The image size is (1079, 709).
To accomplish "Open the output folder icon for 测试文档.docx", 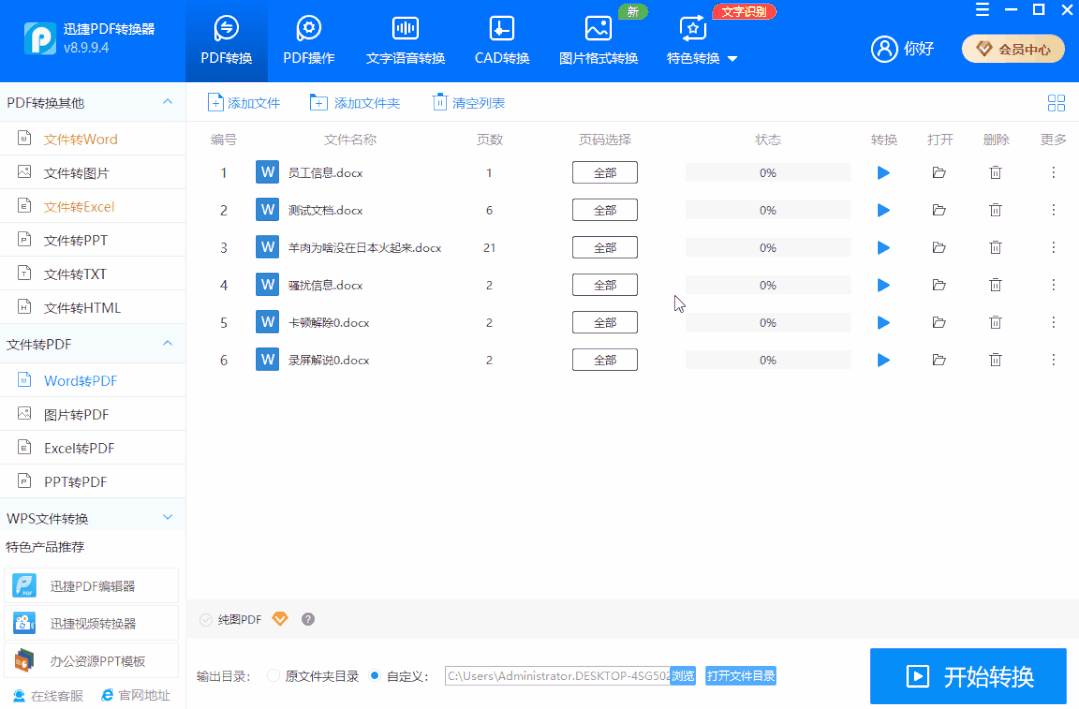I will pos(939,210).
